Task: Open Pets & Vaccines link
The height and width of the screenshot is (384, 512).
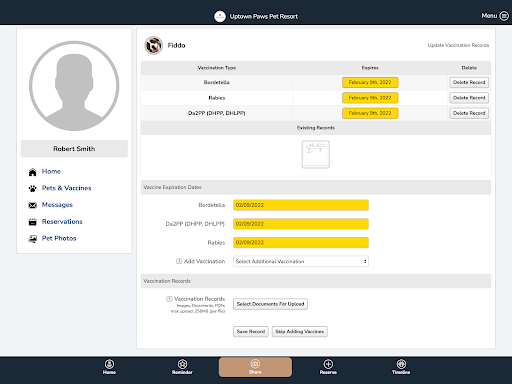Action: tap(66, 188)
